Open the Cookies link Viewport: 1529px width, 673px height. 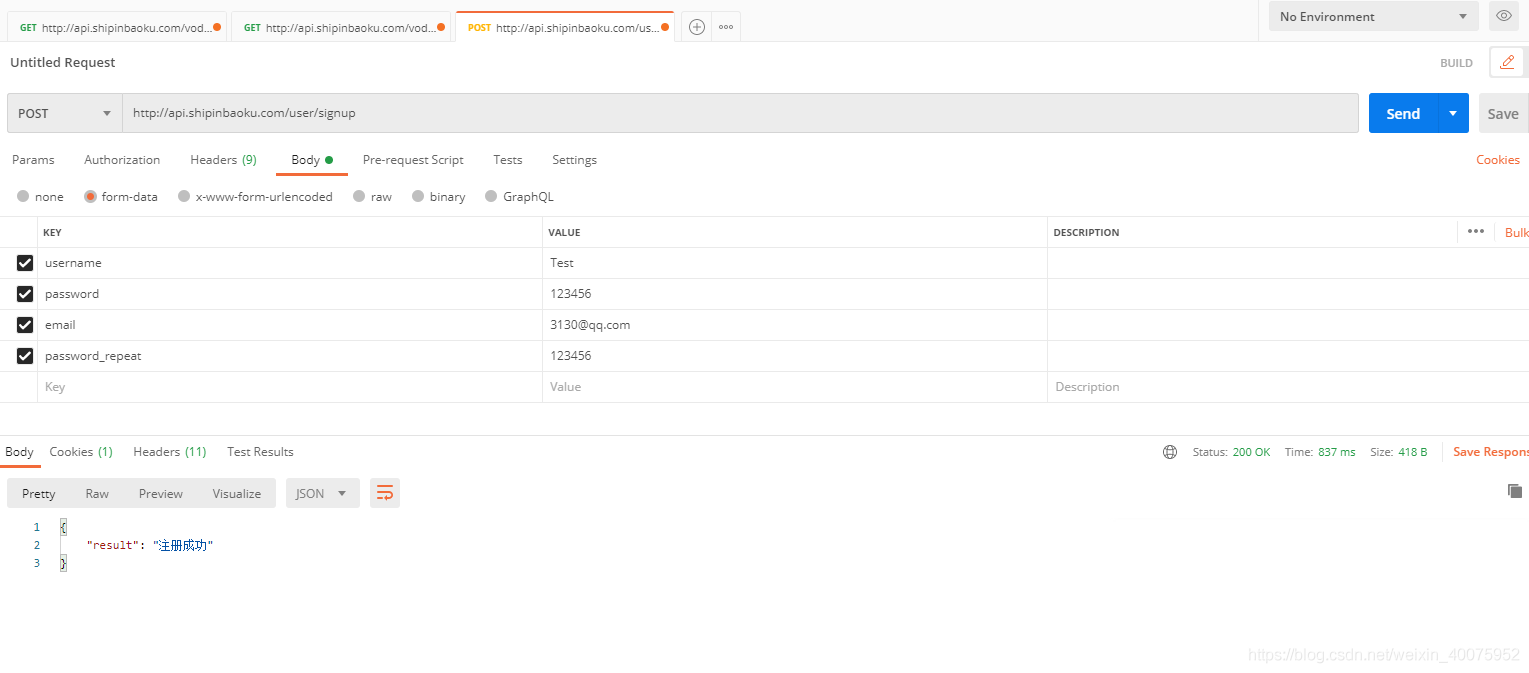pyautogui.click(x=1498, y=160)
